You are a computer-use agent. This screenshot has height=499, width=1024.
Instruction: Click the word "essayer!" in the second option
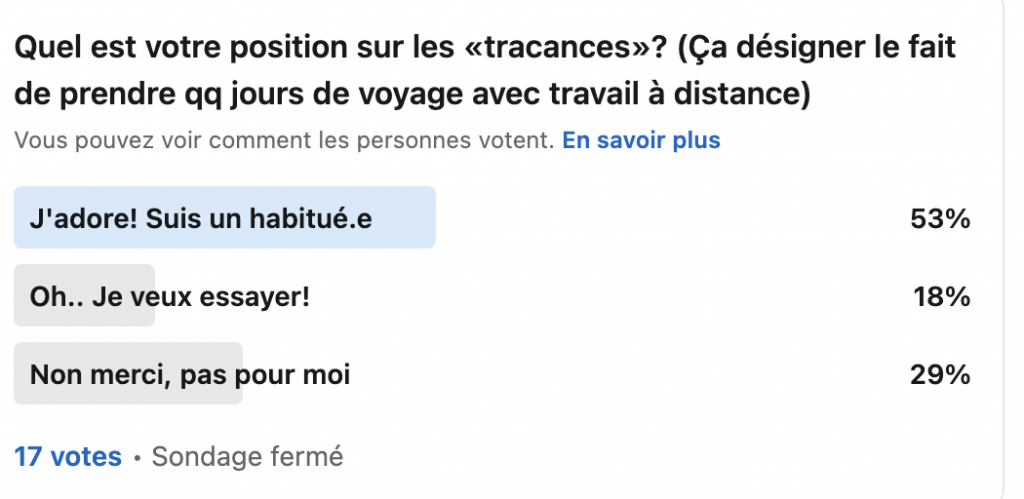click(x=263, y=297)
